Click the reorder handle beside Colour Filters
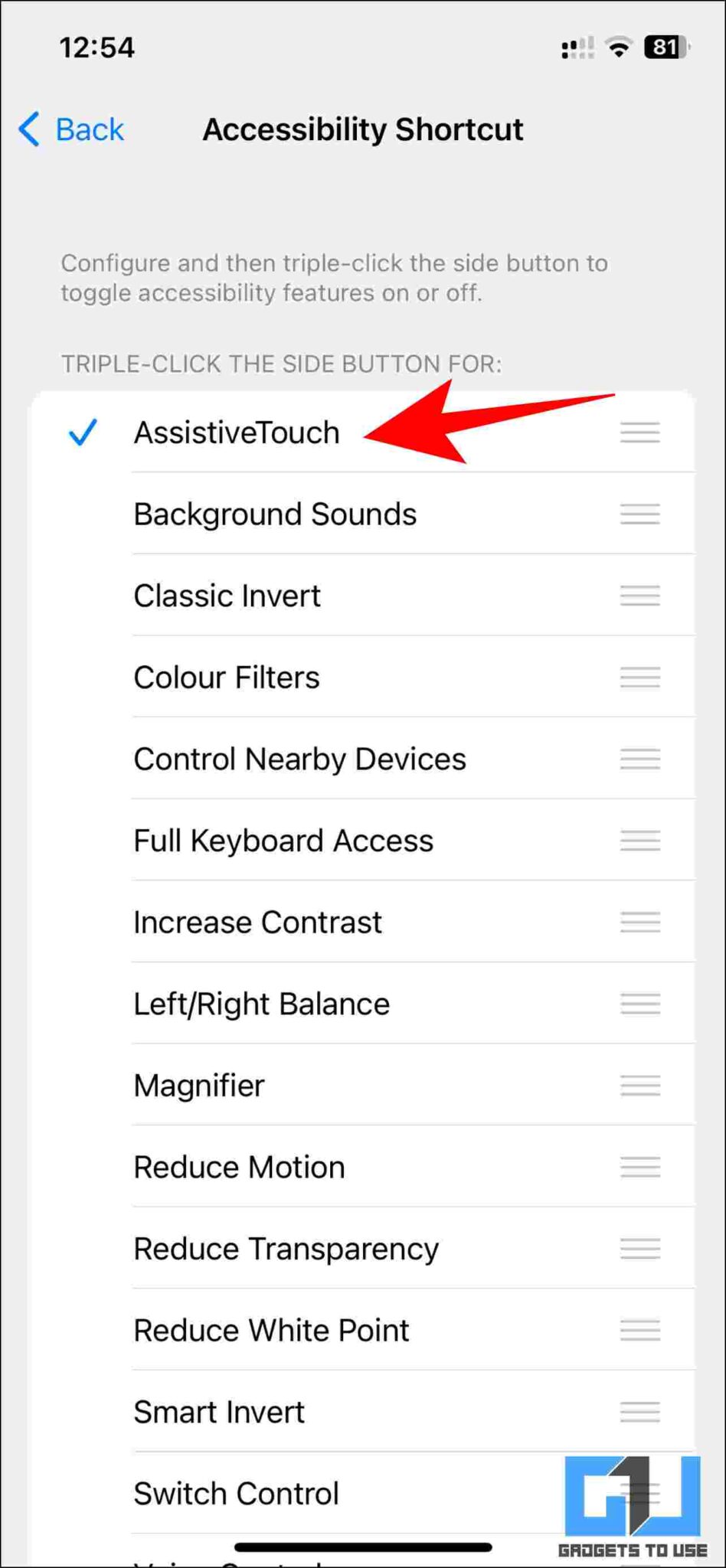The image size is (726, 1568). tap(640, 678)
